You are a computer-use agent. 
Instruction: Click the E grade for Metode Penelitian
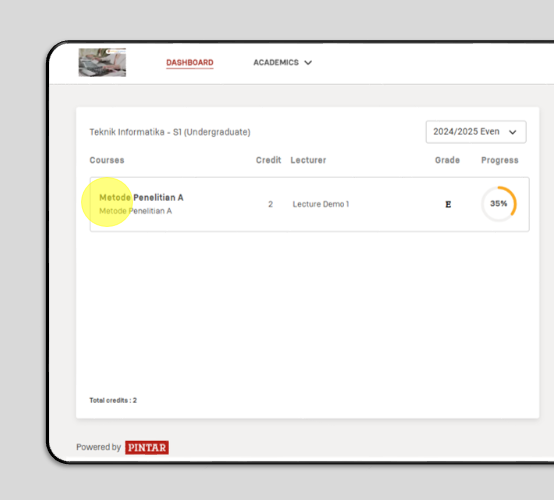coord(448,204)
